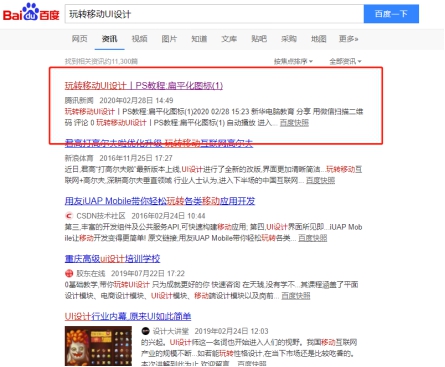Open result 玩转移动UI设计丨PS教程:扁平化图标(1)

[x=144, y=86]
